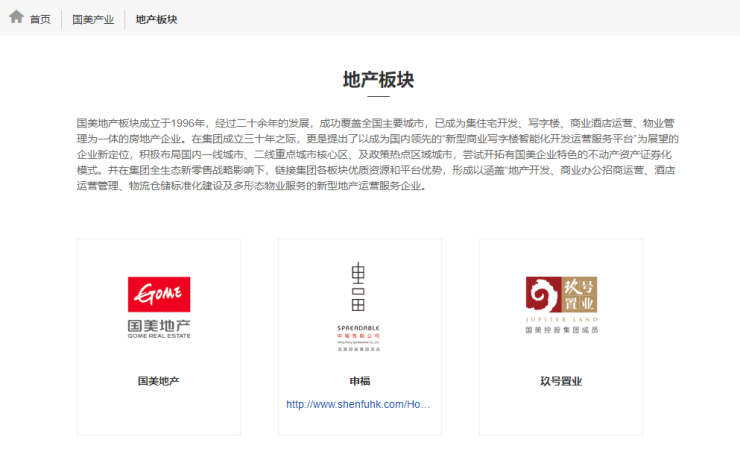This screenshot has width=740, height=472.
Task: Click the 申福 vertical character logo mark
Action: click(x=359, y=288)
